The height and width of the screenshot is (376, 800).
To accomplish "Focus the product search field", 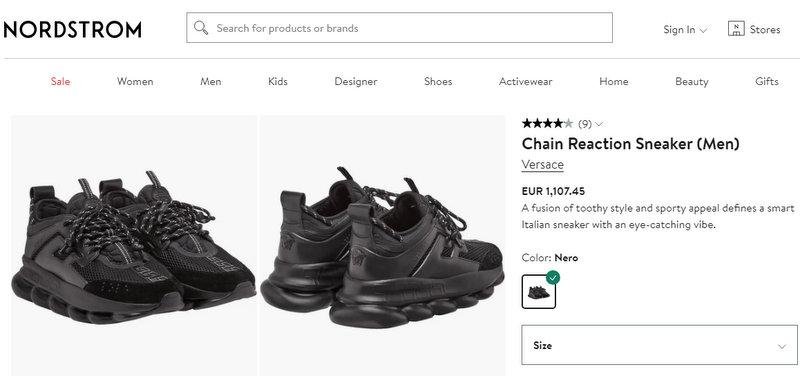I will coord(399,28).
